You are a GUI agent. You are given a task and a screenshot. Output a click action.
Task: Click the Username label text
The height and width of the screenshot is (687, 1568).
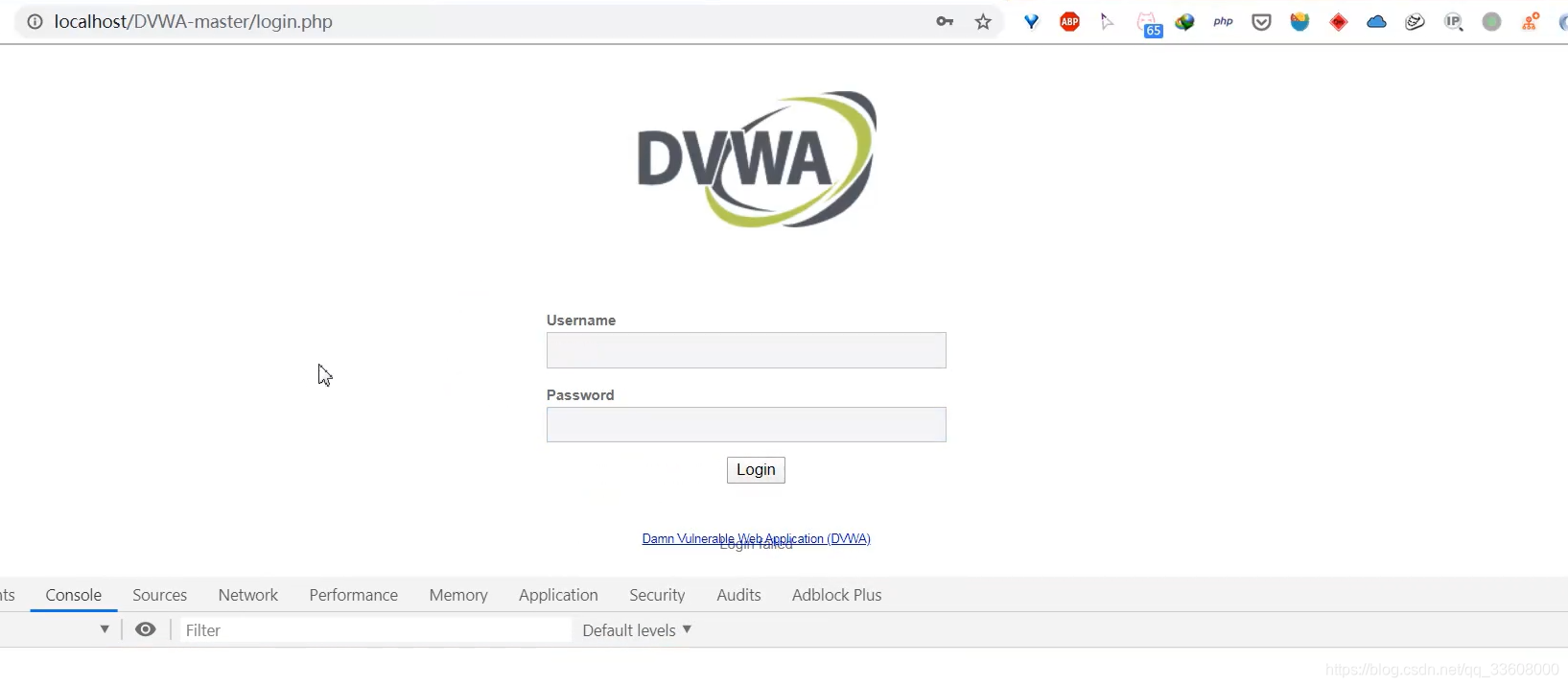pyautogui.click(x=581, y=320)
